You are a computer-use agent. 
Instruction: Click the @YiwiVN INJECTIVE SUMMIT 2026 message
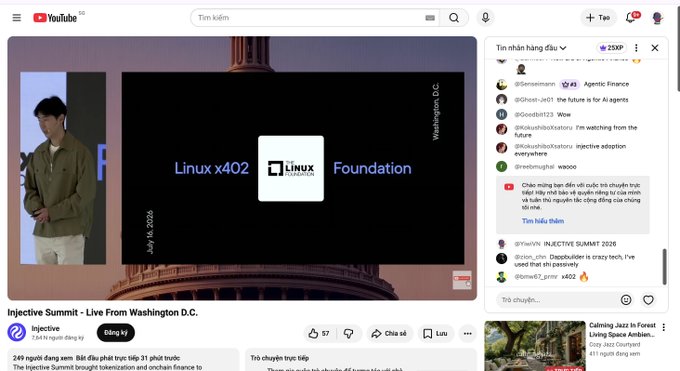pyautogui.click(x=565, y=244)
